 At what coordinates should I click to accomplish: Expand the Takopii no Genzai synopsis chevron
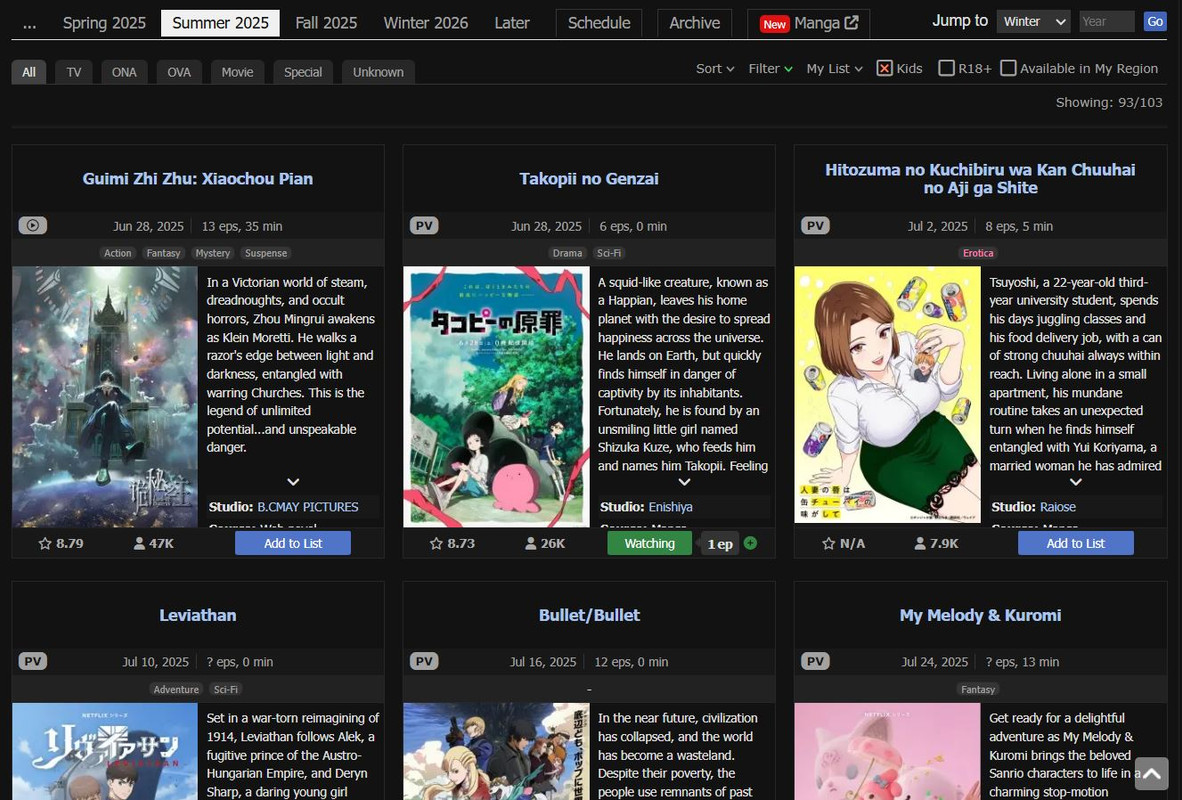coord(684,481)
